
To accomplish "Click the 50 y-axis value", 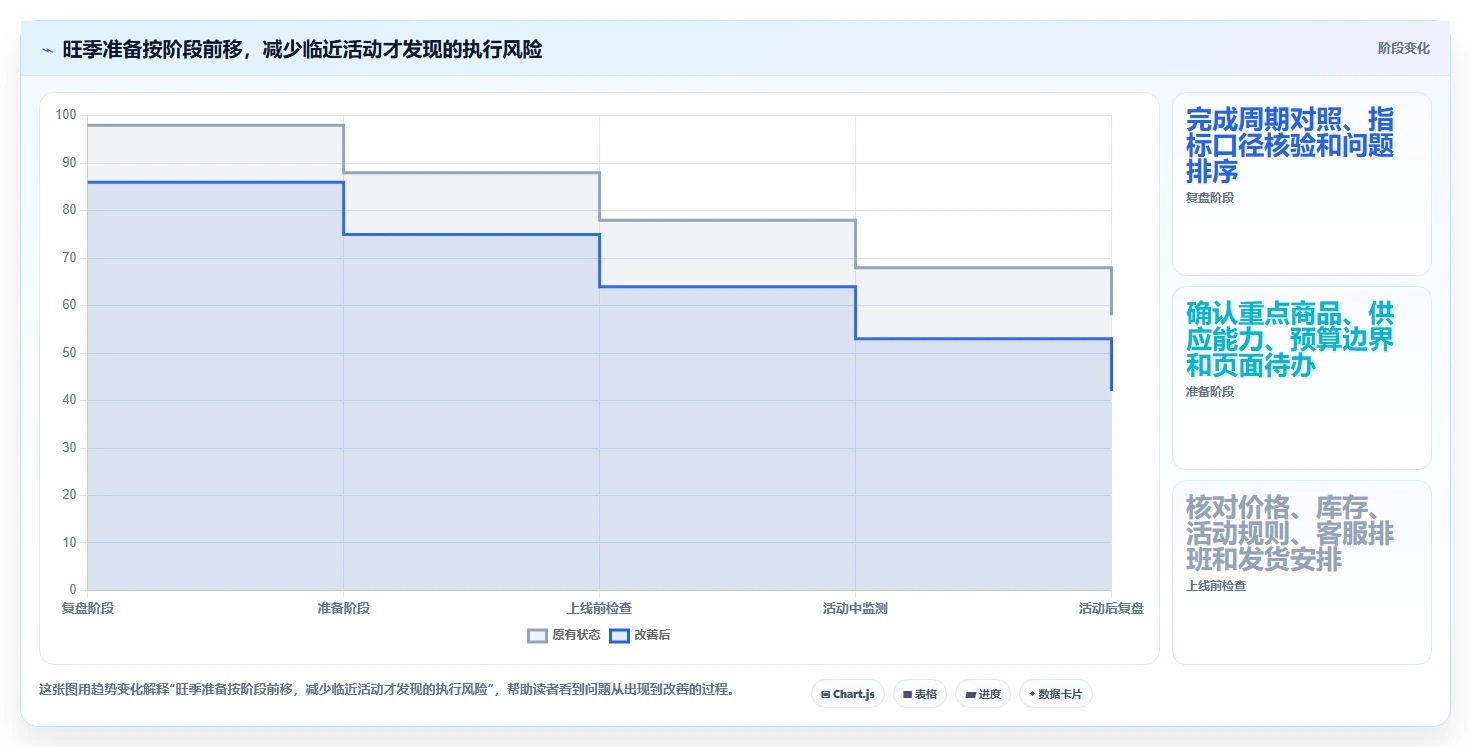I will pyautogui.click(x=69, y=353).
